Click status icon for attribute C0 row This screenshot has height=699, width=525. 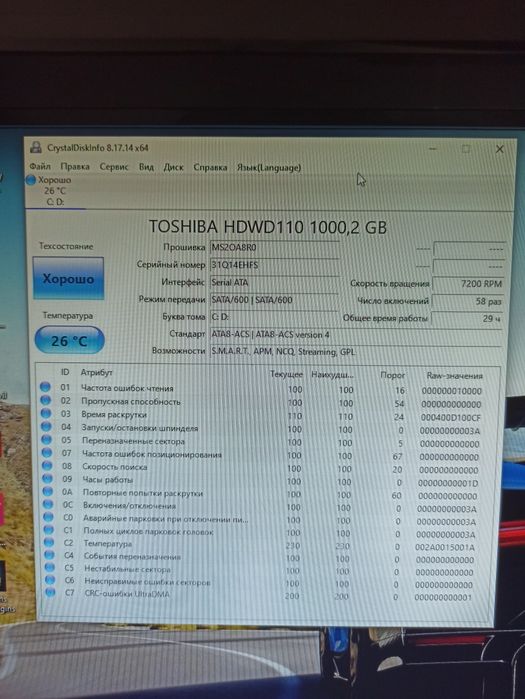click(49, 517)
